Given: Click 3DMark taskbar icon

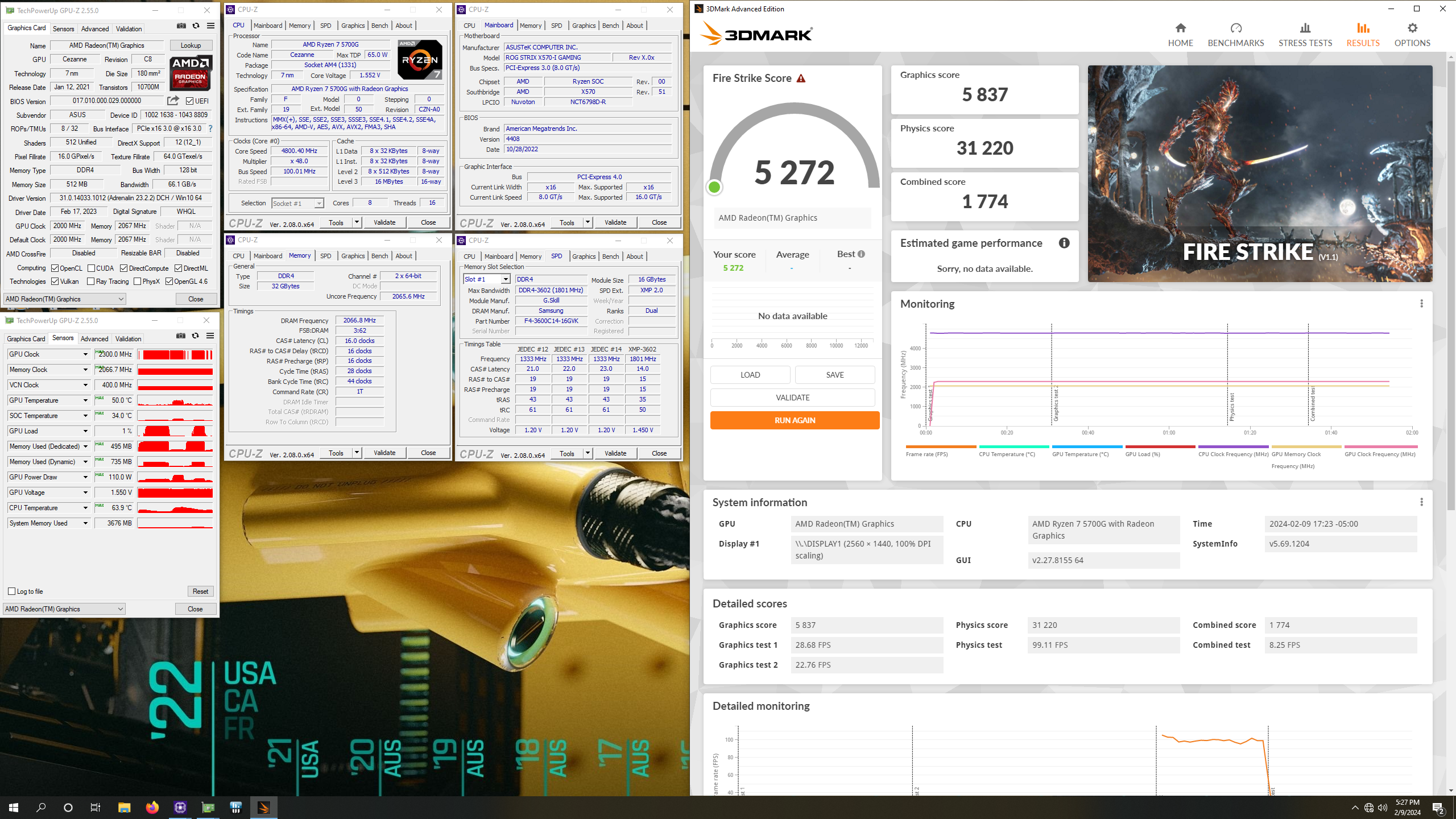Looking at the screenshot, I should pos(263,808).
